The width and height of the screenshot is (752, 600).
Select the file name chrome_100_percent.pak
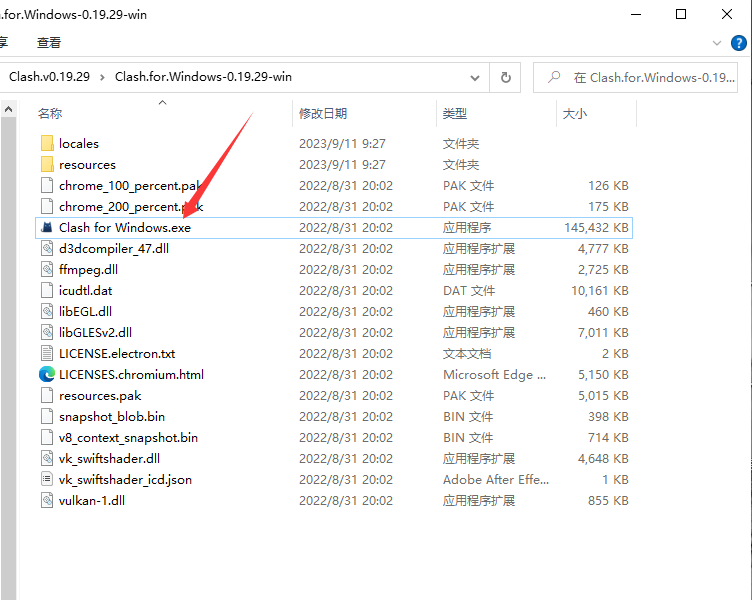click(129, 186)
